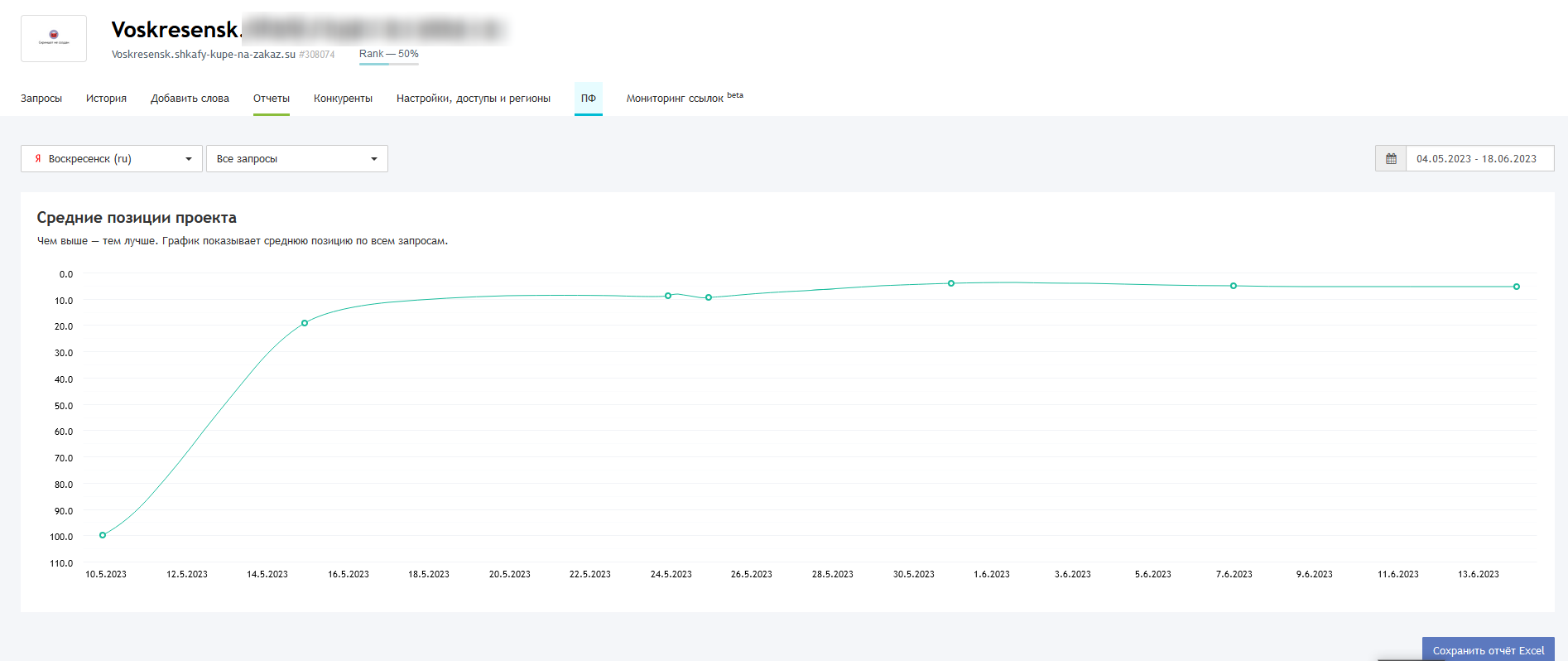Screen dimensions: 1568x661
Task: Click the project logo thumbnail
Action: 54,38
